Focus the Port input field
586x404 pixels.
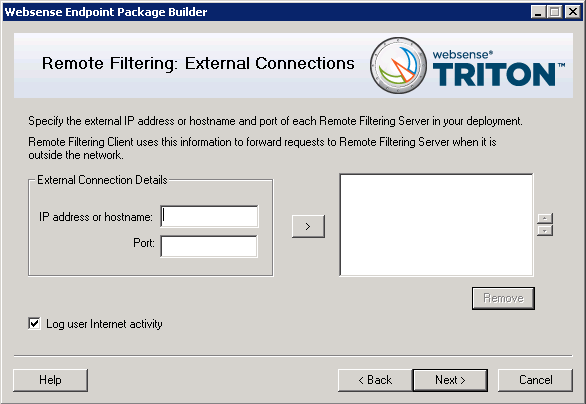point(209,246)
